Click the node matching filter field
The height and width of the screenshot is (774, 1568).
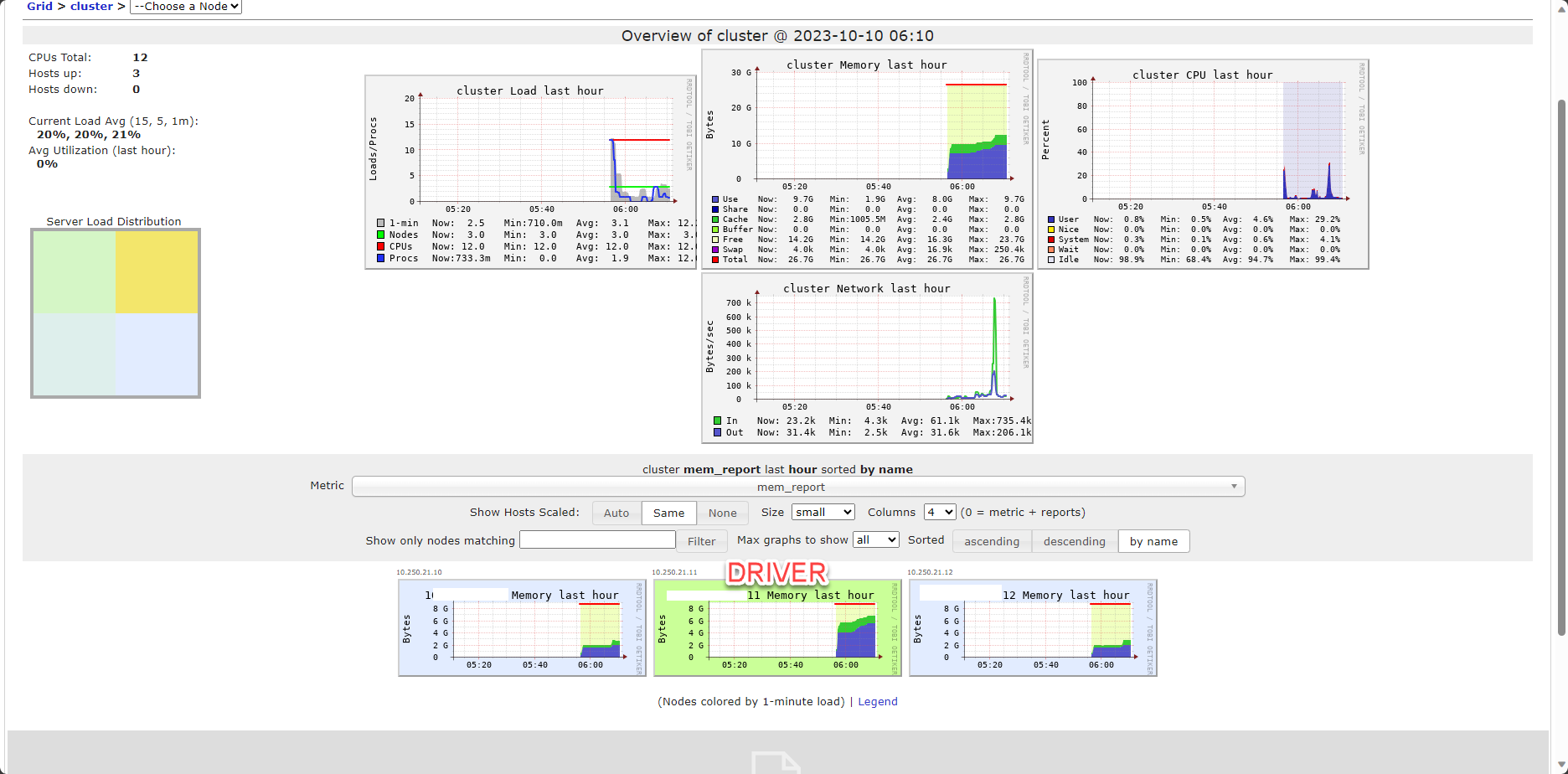click(x=596, y=539)
